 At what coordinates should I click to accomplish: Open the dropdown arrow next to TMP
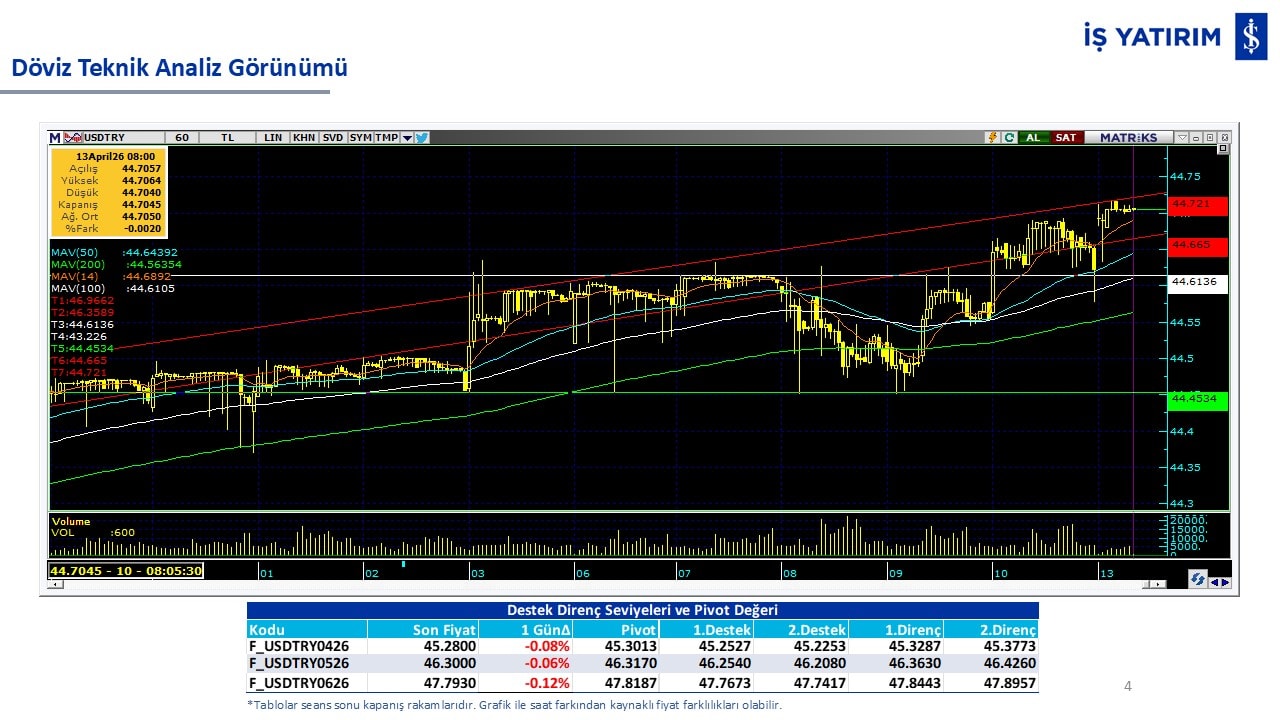[x=407, y=137]
